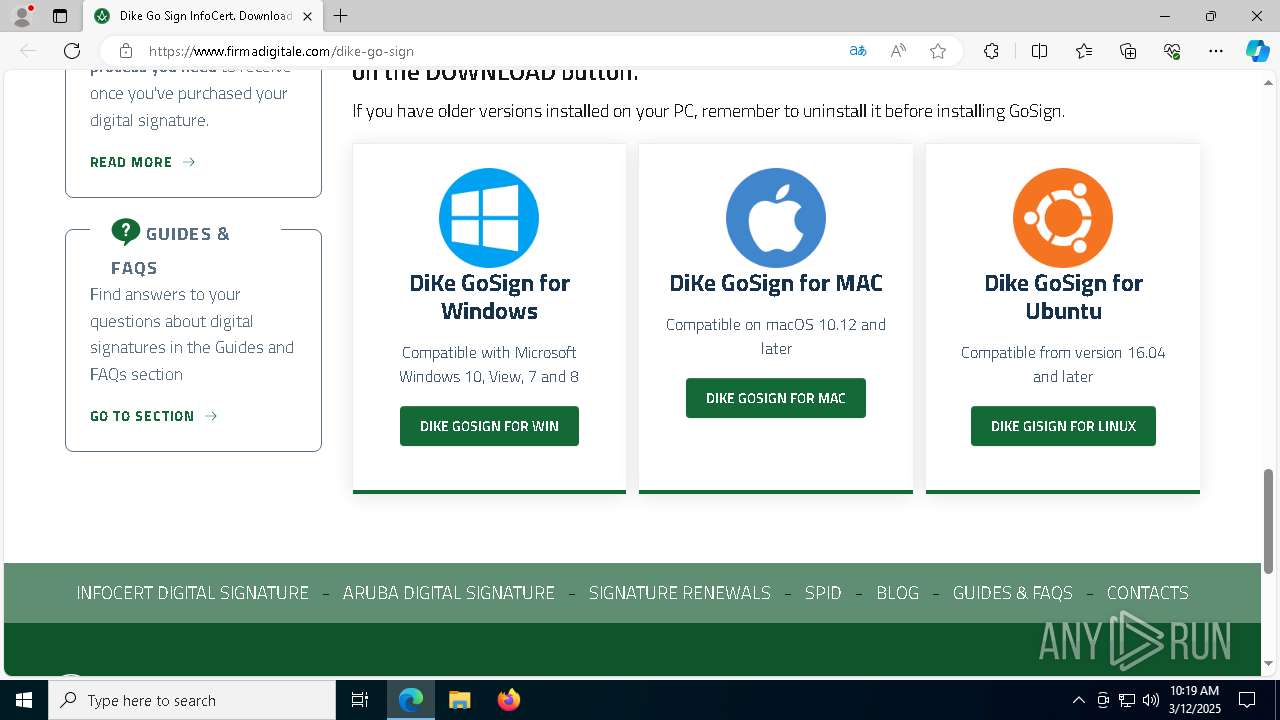Screen dimensions: 1280x720
Task: Click 'Compatible on macOS 10.12 and later' text
Action: pos(776,337)
